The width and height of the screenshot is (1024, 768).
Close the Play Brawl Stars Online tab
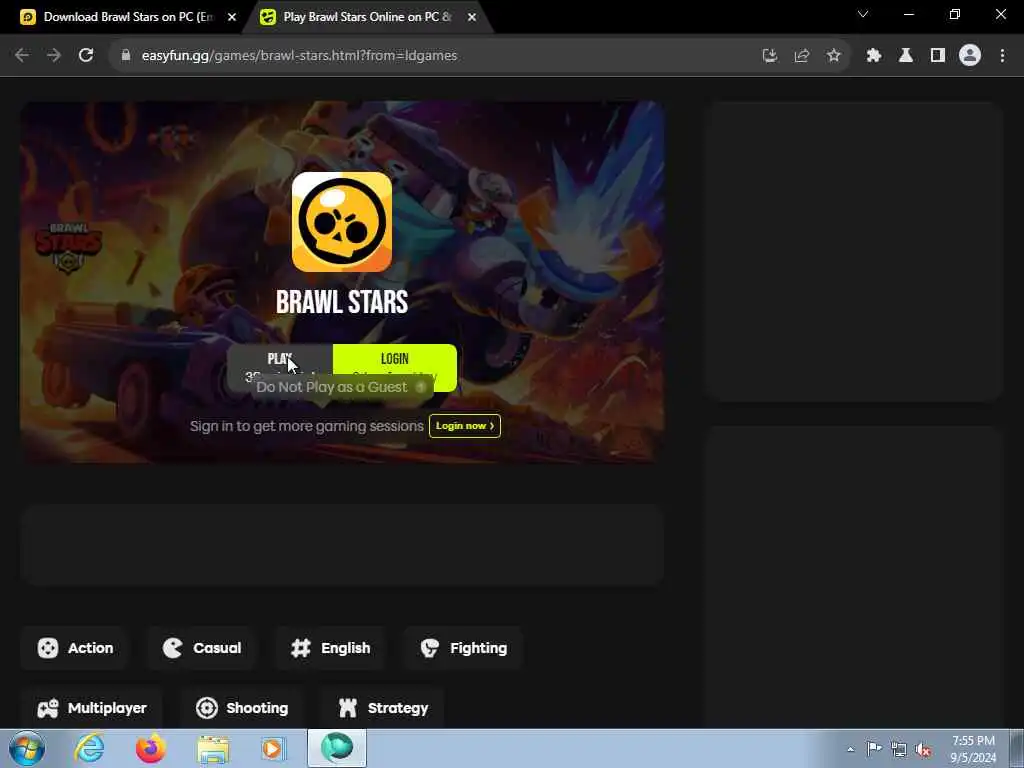point(472,18)
